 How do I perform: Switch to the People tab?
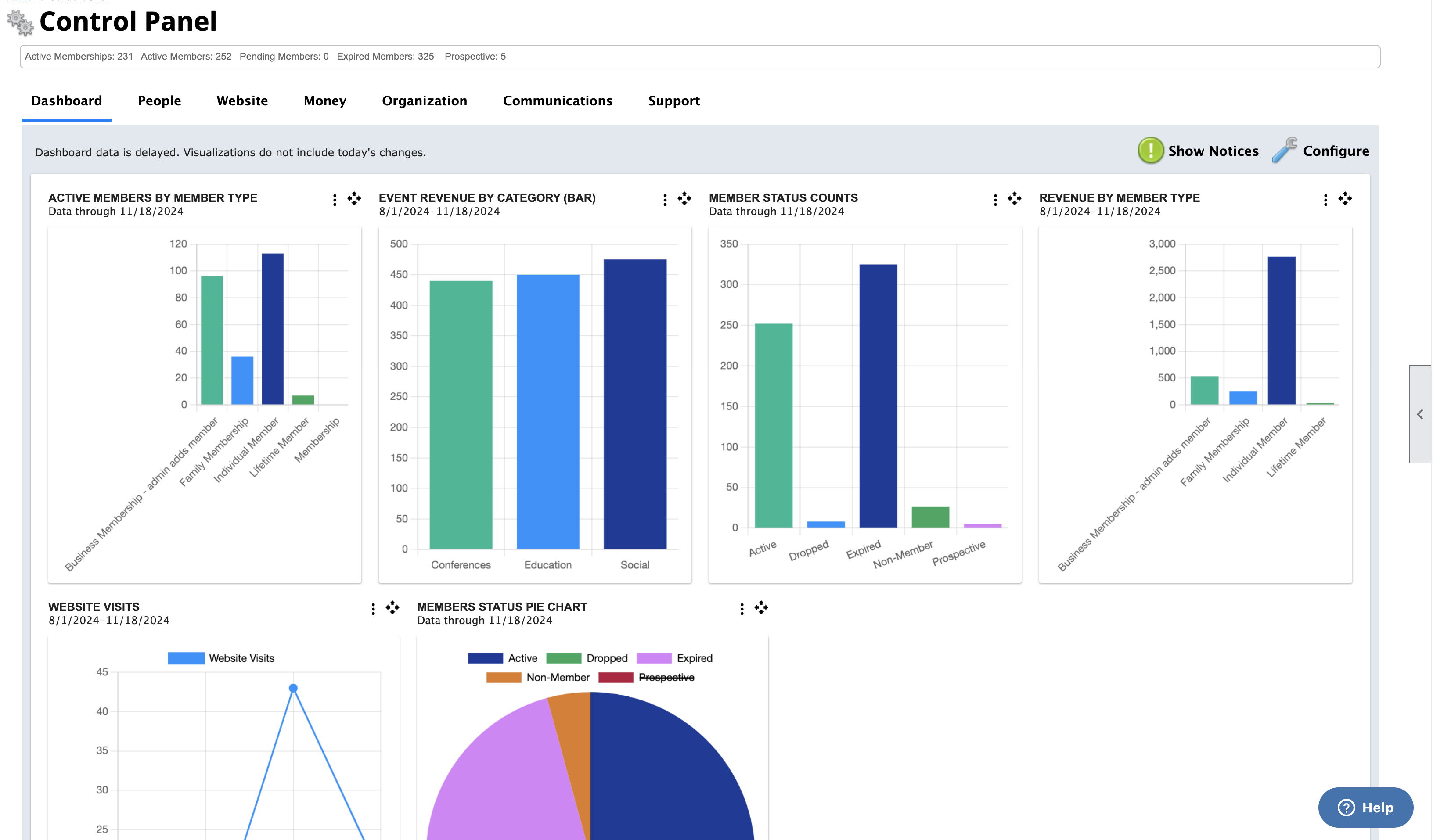click(159, 101)
